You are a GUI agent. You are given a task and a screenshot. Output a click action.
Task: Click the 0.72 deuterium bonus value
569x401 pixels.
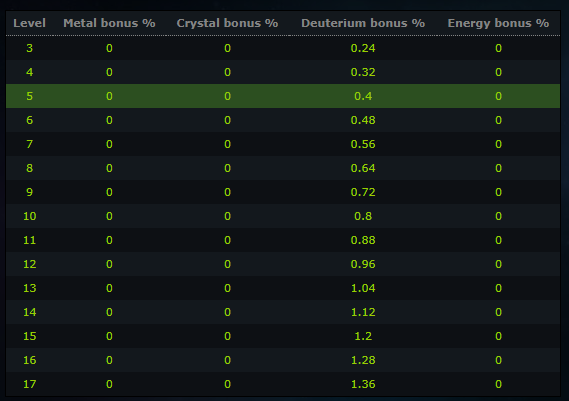[x=363, y=192]
